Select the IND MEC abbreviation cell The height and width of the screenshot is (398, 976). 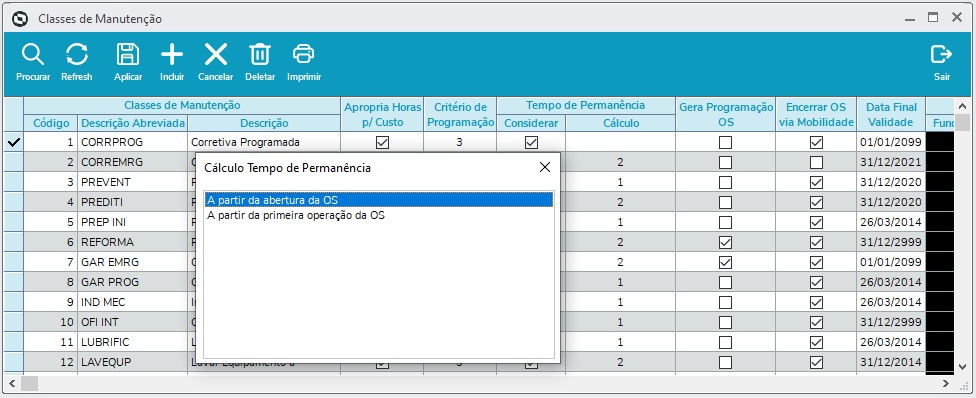tap(133, 302)
